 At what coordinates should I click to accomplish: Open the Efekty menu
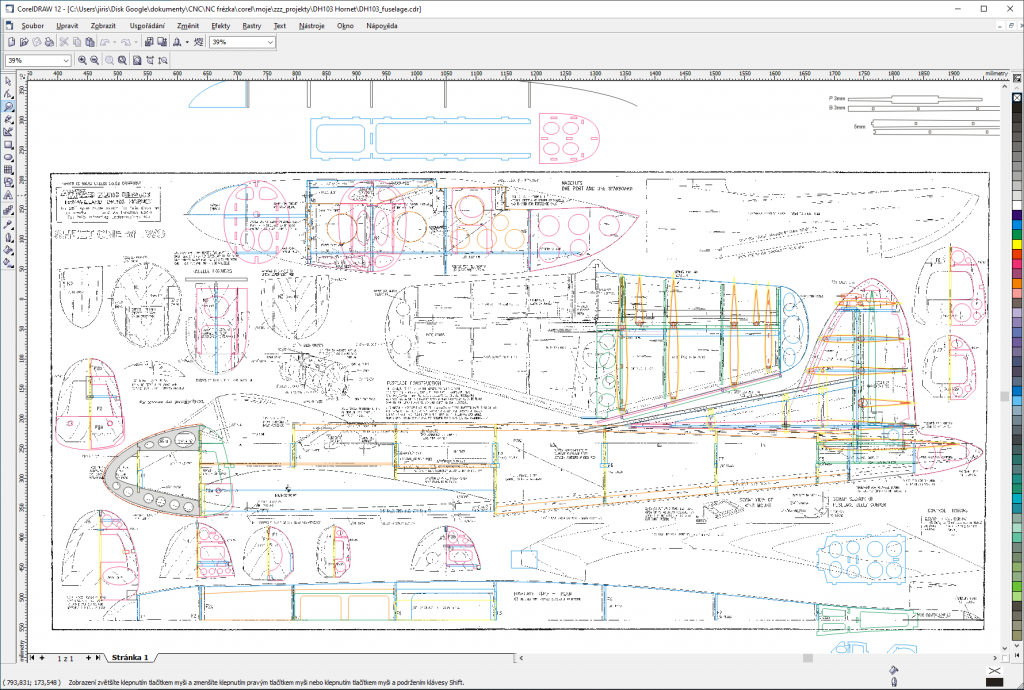221,24
